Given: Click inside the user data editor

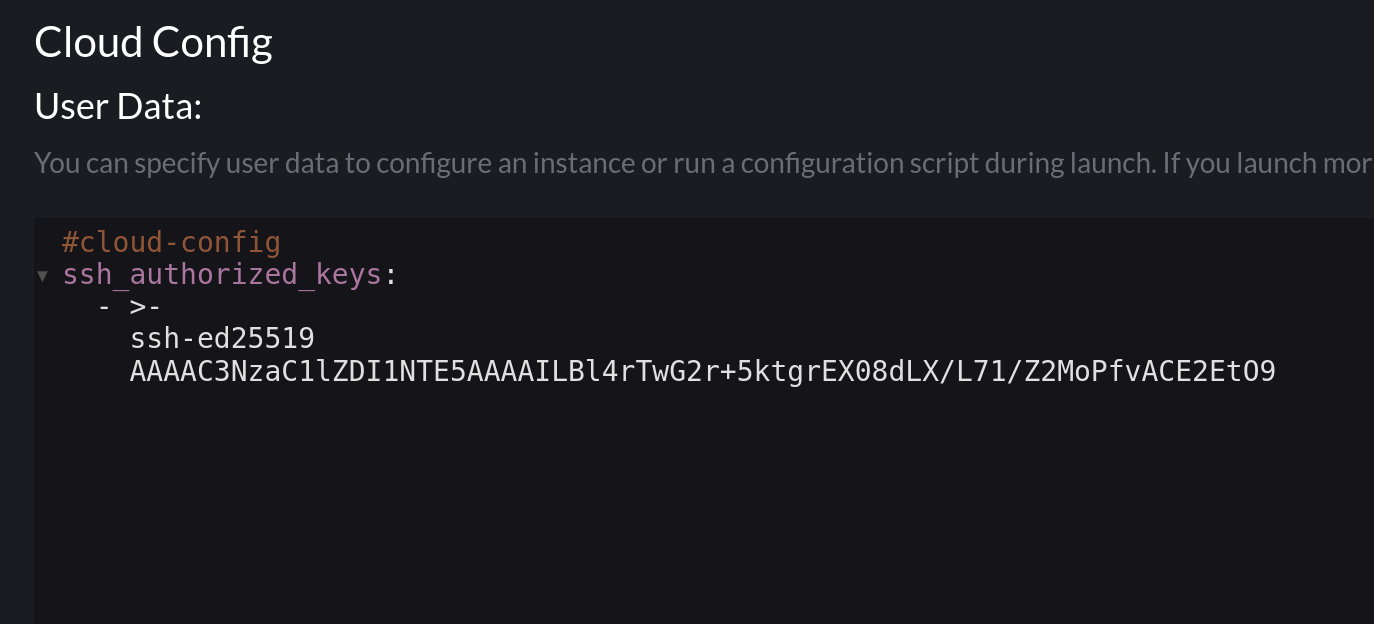Looking at the screenshot, I should point(600,450).
